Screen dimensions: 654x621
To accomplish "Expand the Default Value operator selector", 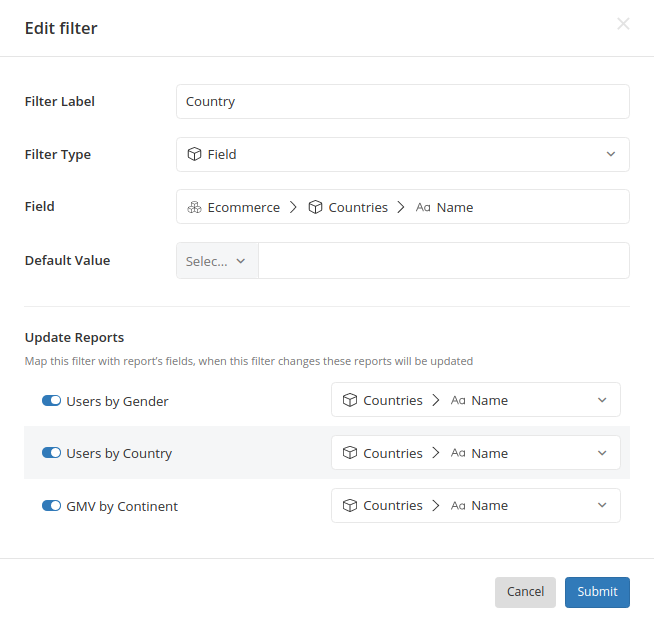I will click(217, 261).
